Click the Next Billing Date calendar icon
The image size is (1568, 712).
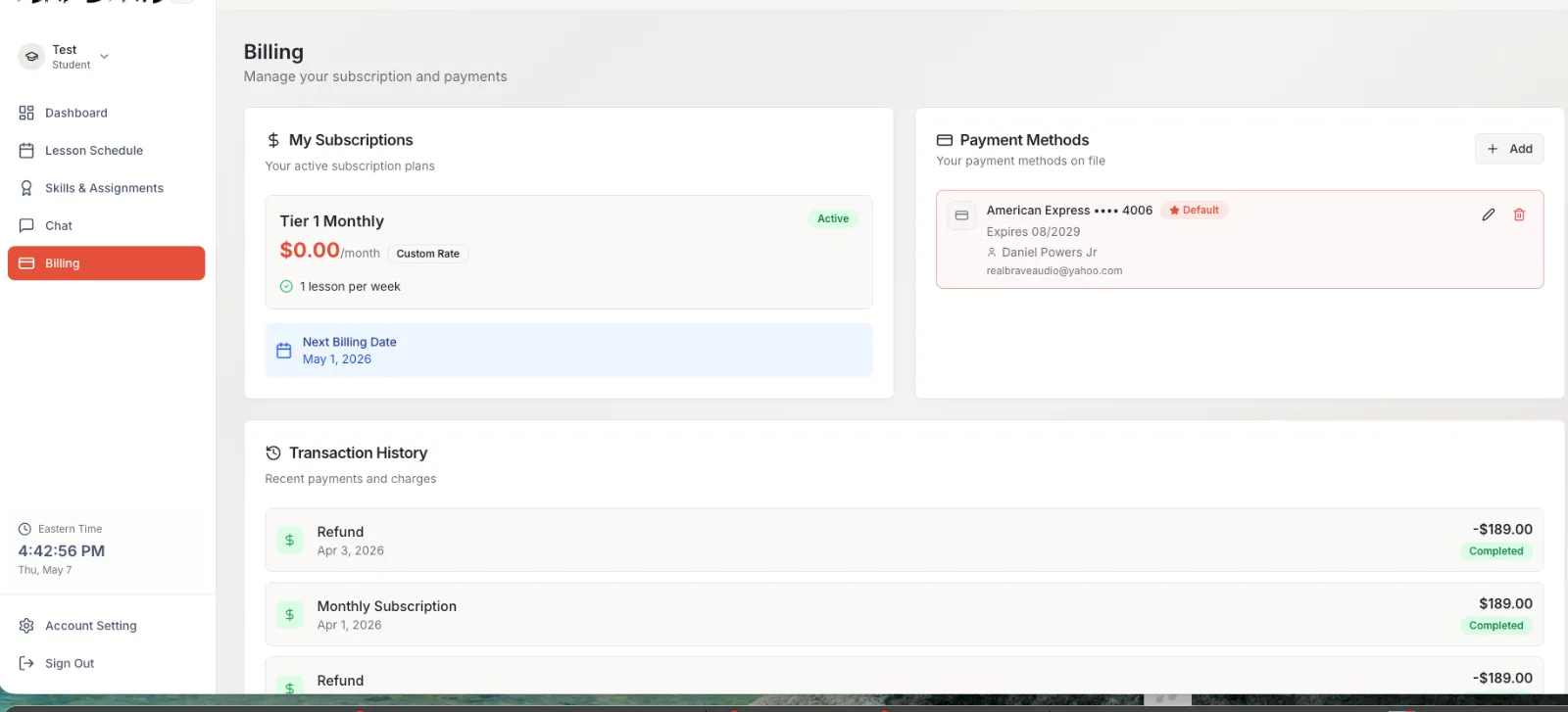(x=284, y=351)
